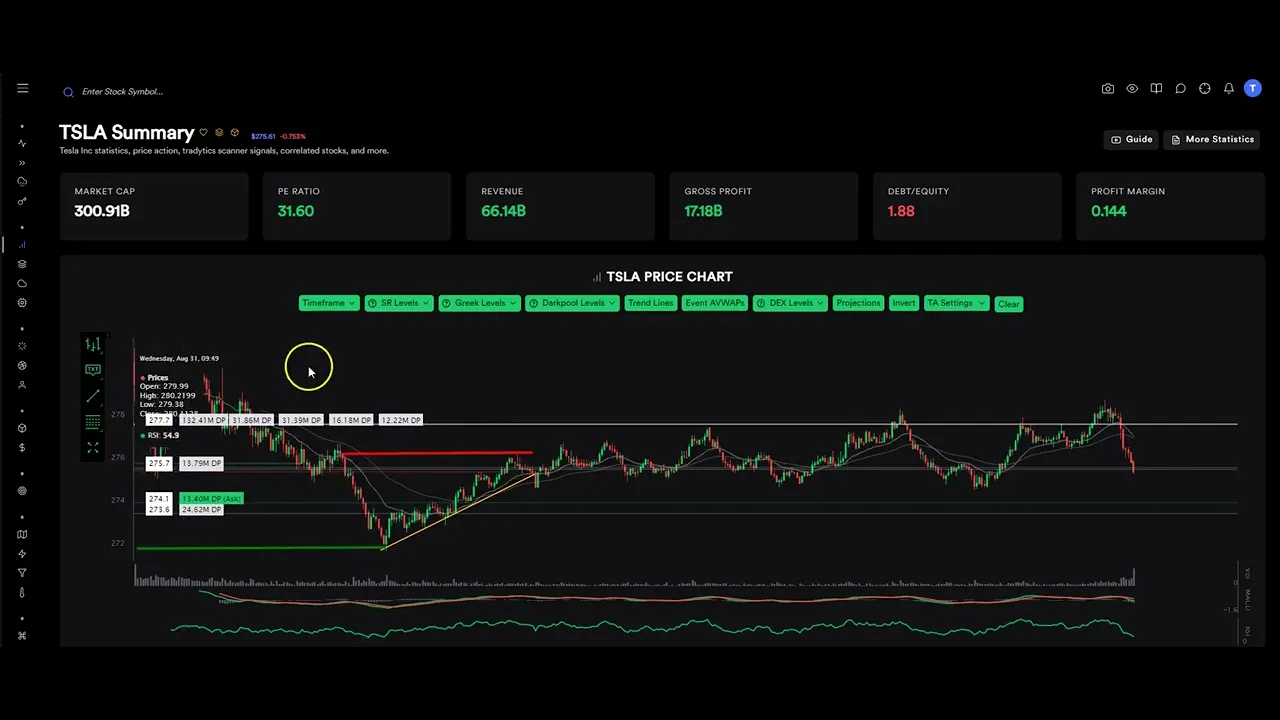Click the Gross Profit 17.18B card
The image size is (1280, 720).
click(764, 206)
